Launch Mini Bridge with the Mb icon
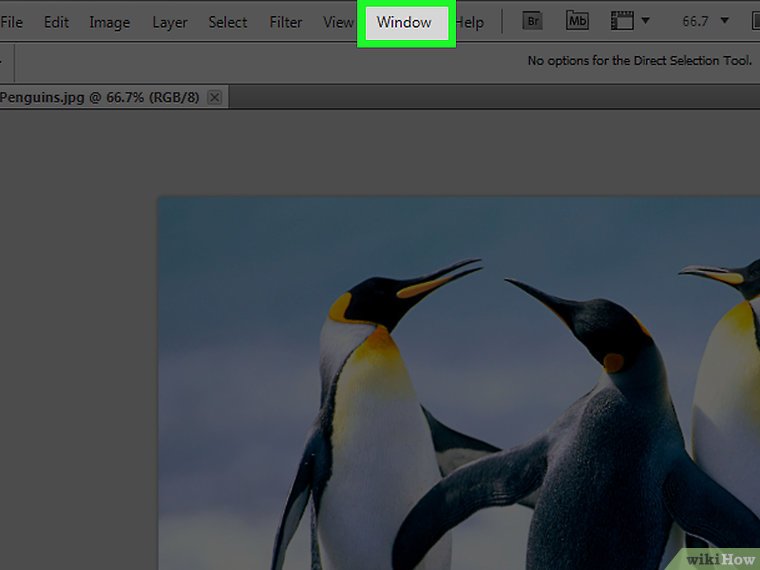This screenshot has width=760, height=570. pyautogui.click(x=577, y=21)
